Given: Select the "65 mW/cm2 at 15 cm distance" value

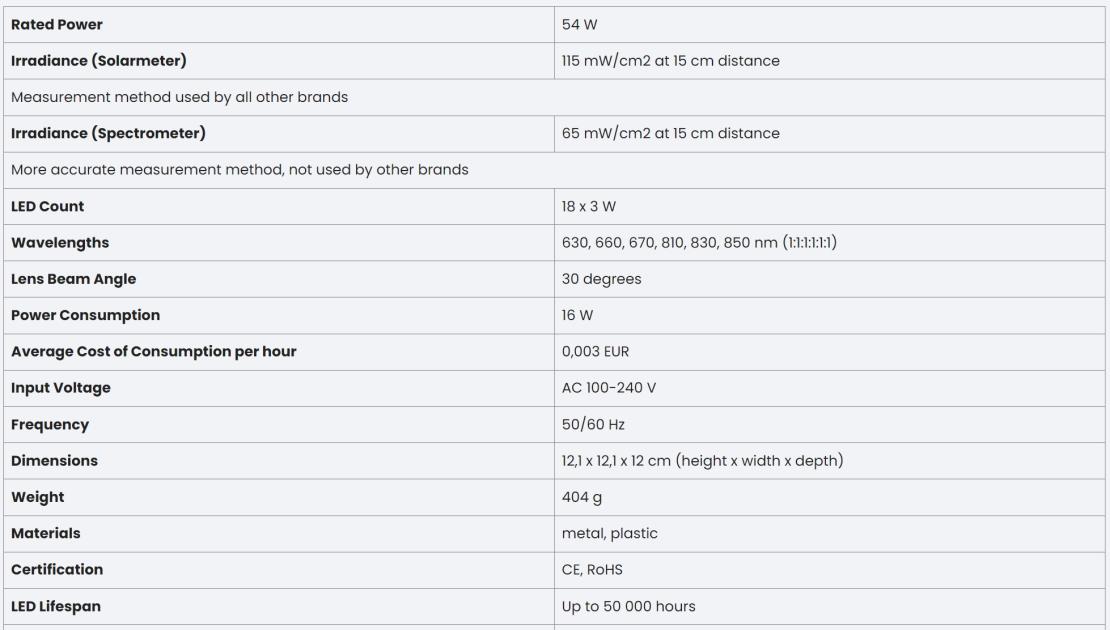Looking at the screenshot, I should pos(670,133).
